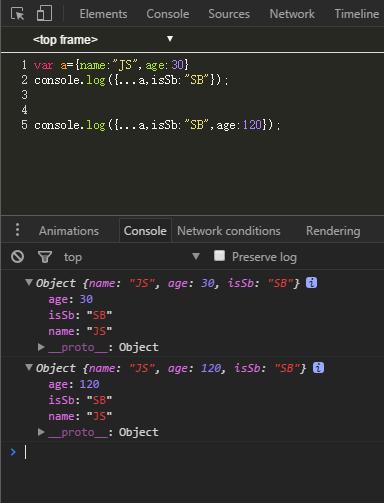The height and width of the screenshot is (503, 384).
Task: Select 'name: "JS"' row under first object
Action: click(x=80, y=331)
